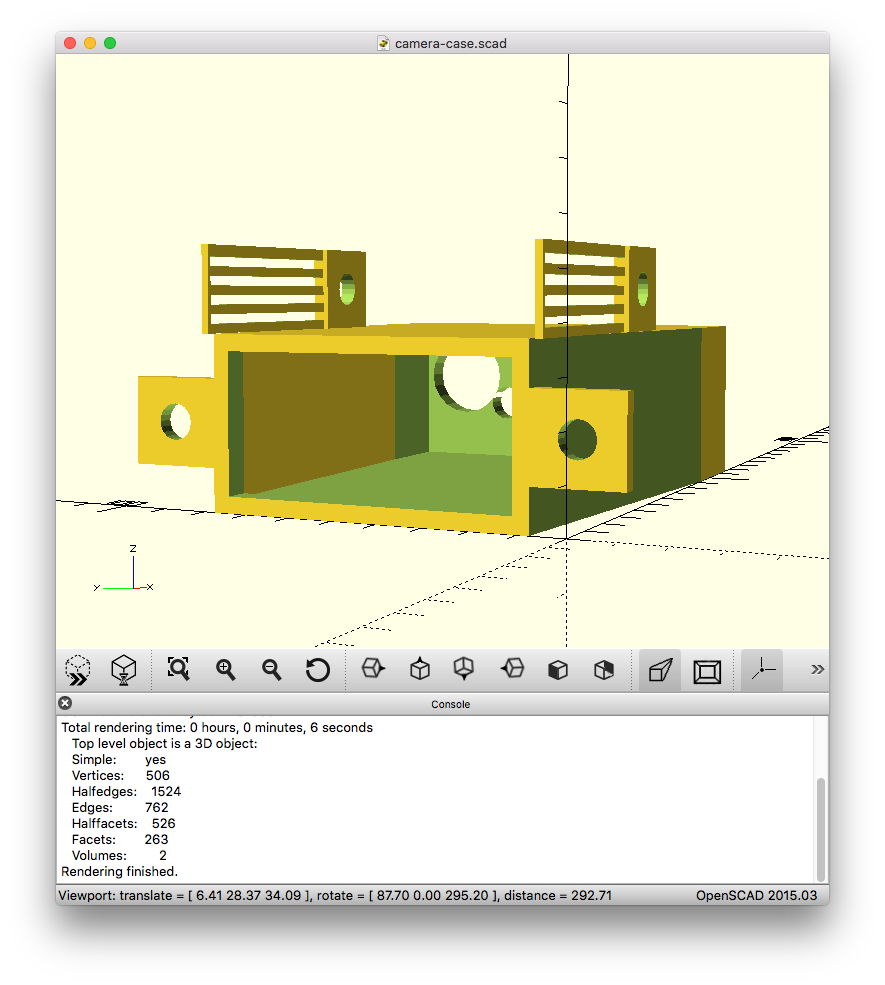Zoom in on the 3D view

pos(226,669)
